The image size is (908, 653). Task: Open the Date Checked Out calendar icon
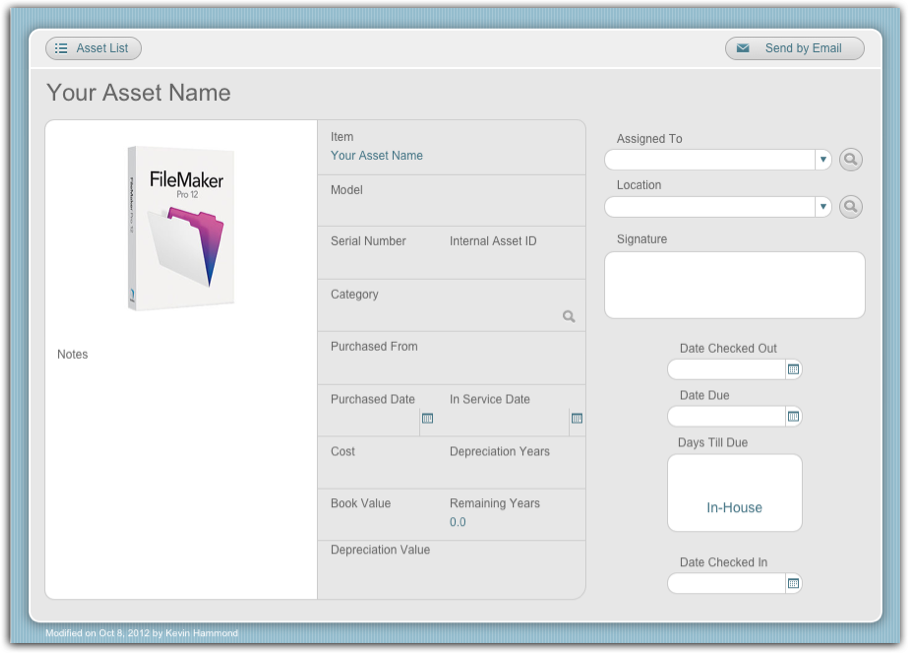[795, 369]
